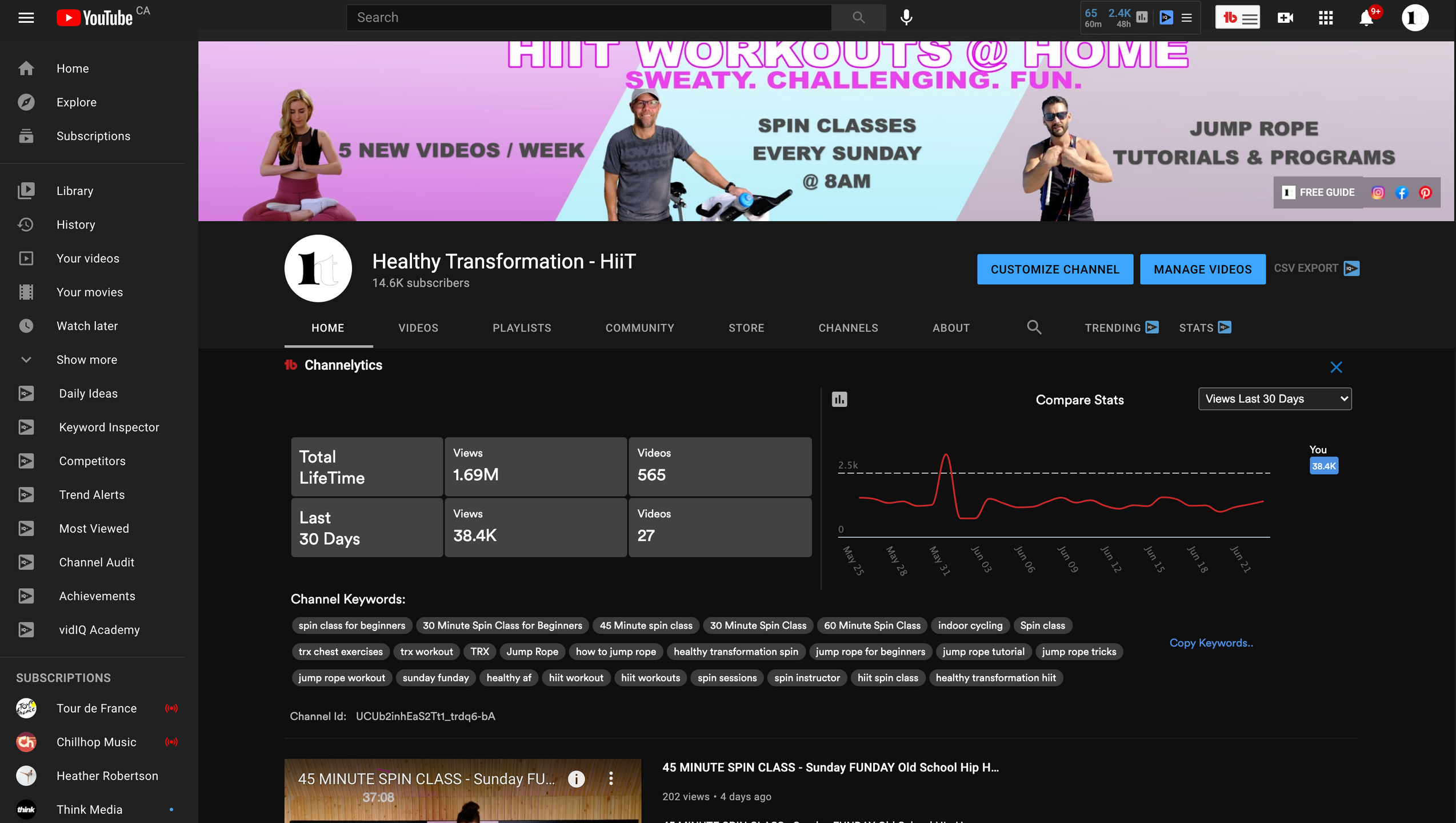Open Library in sidebar
Screen dimensions: 1456x823
point(93,190)
